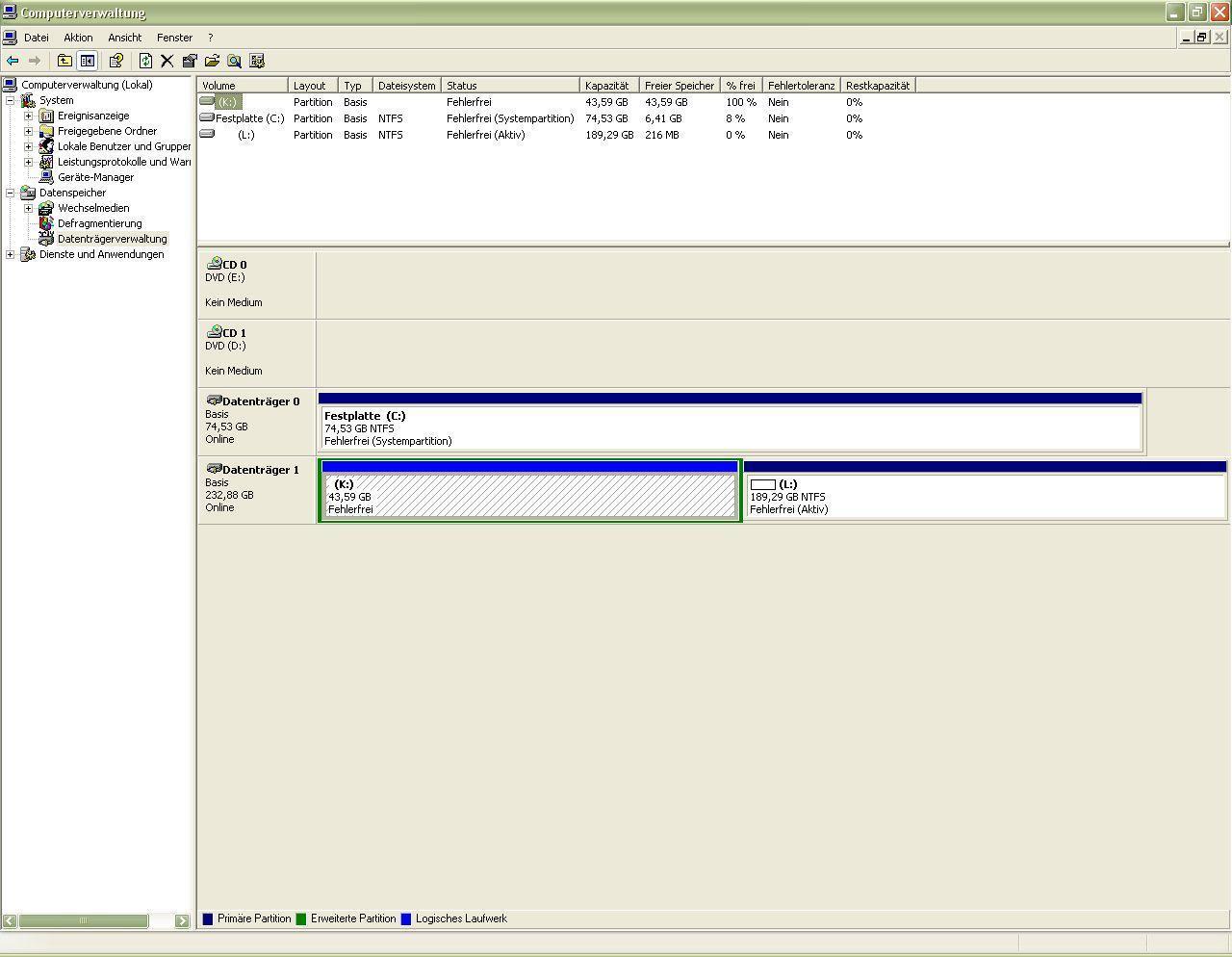
Task: Expand Lokale Benutzer und Gruppen node
Action: tap(28, 146)
